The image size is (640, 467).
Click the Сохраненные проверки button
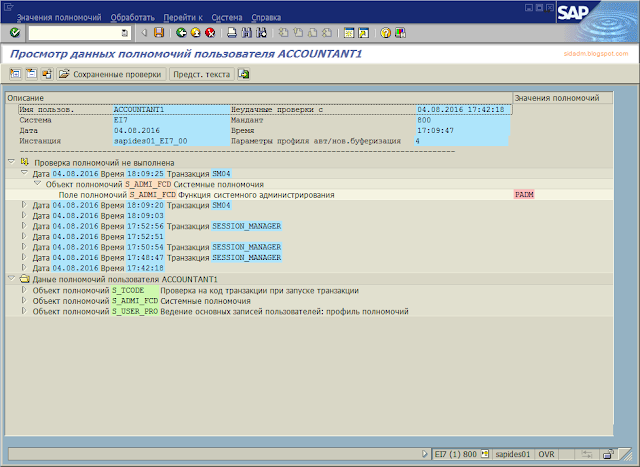111,74
